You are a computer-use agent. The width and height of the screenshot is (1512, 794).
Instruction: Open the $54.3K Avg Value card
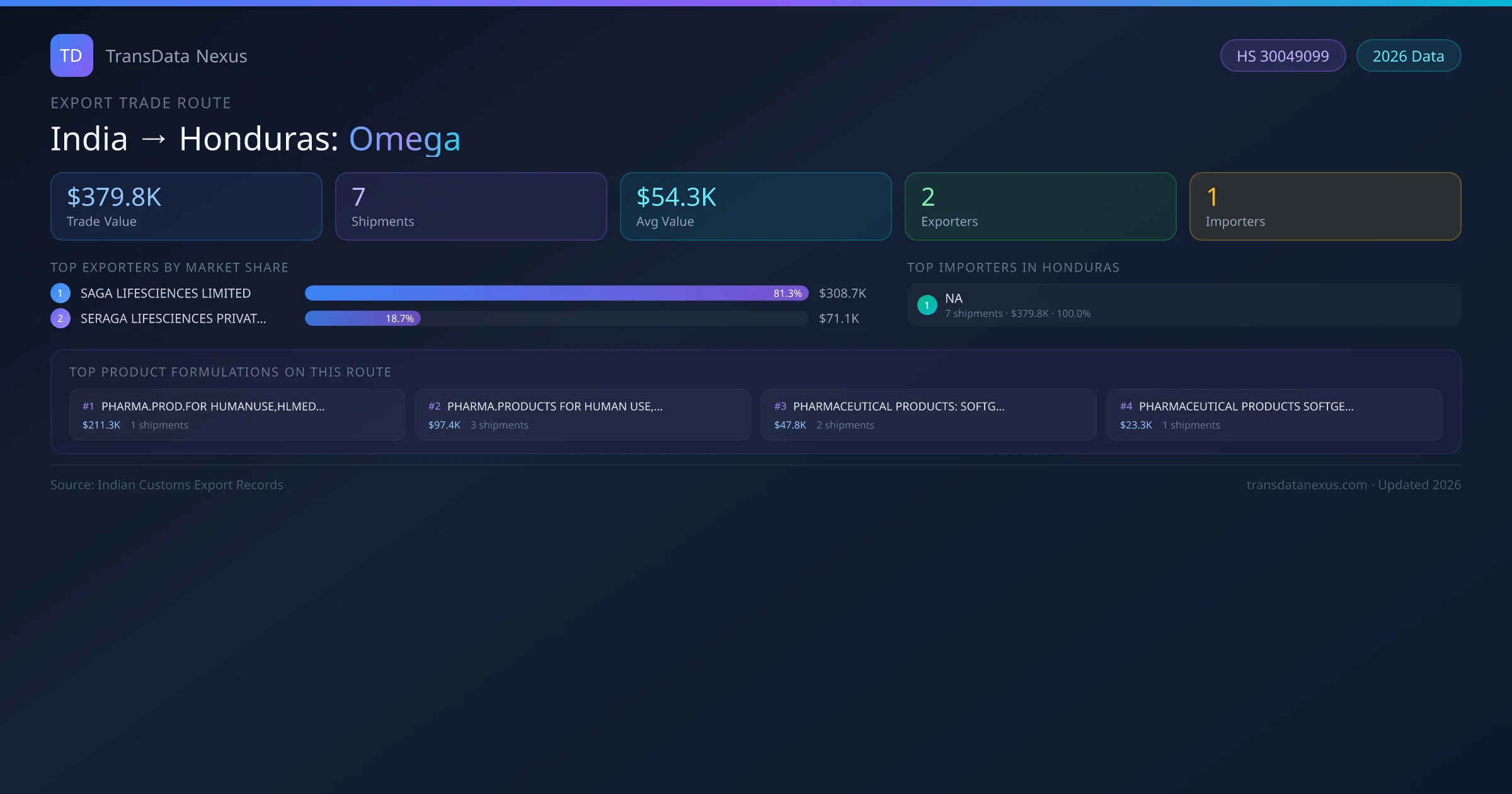point(755,207)
